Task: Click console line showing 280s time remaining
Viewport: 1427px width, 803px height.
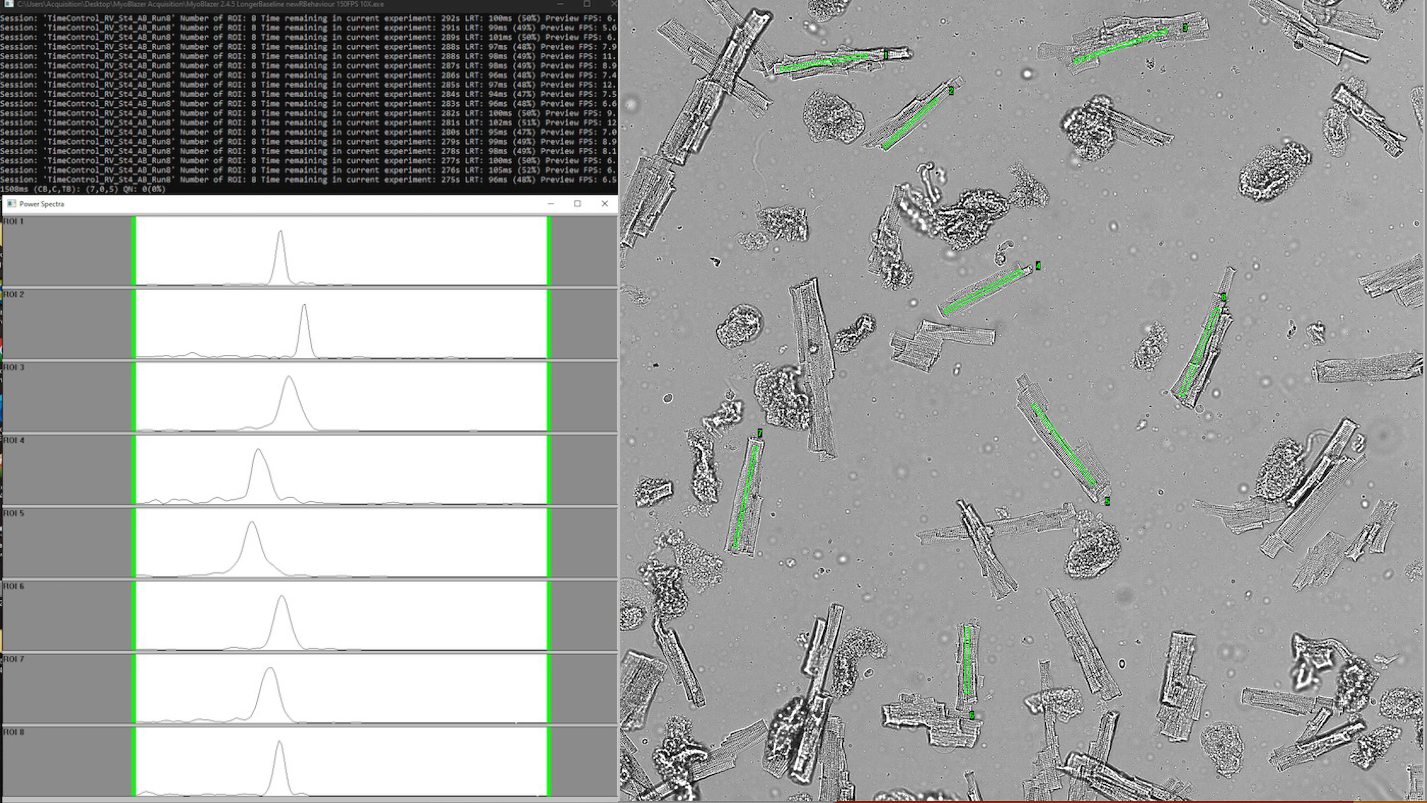Action: [x=308, y=132]
